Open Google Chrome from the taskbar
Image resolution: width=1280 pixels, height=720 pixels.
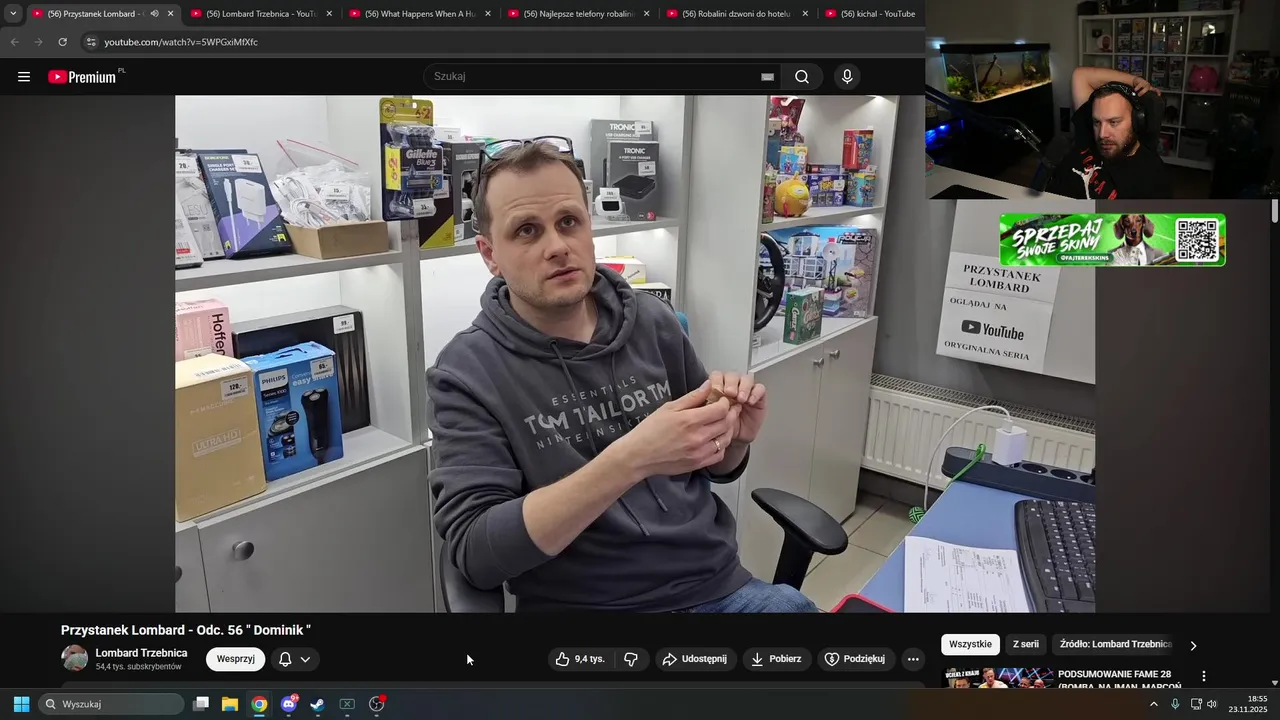pyautogui.click(x=259, y=704)
